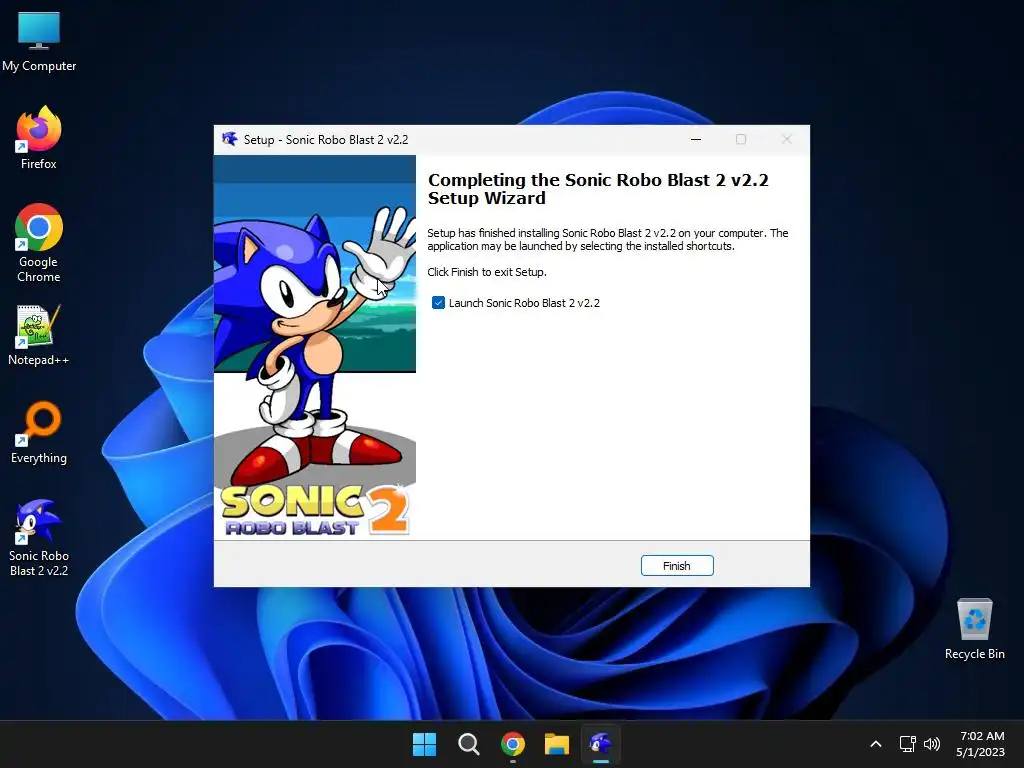Open My Computer desktop icon
Image resolution: width=1024 pixels, height=768 pixels.
point(39,42)
